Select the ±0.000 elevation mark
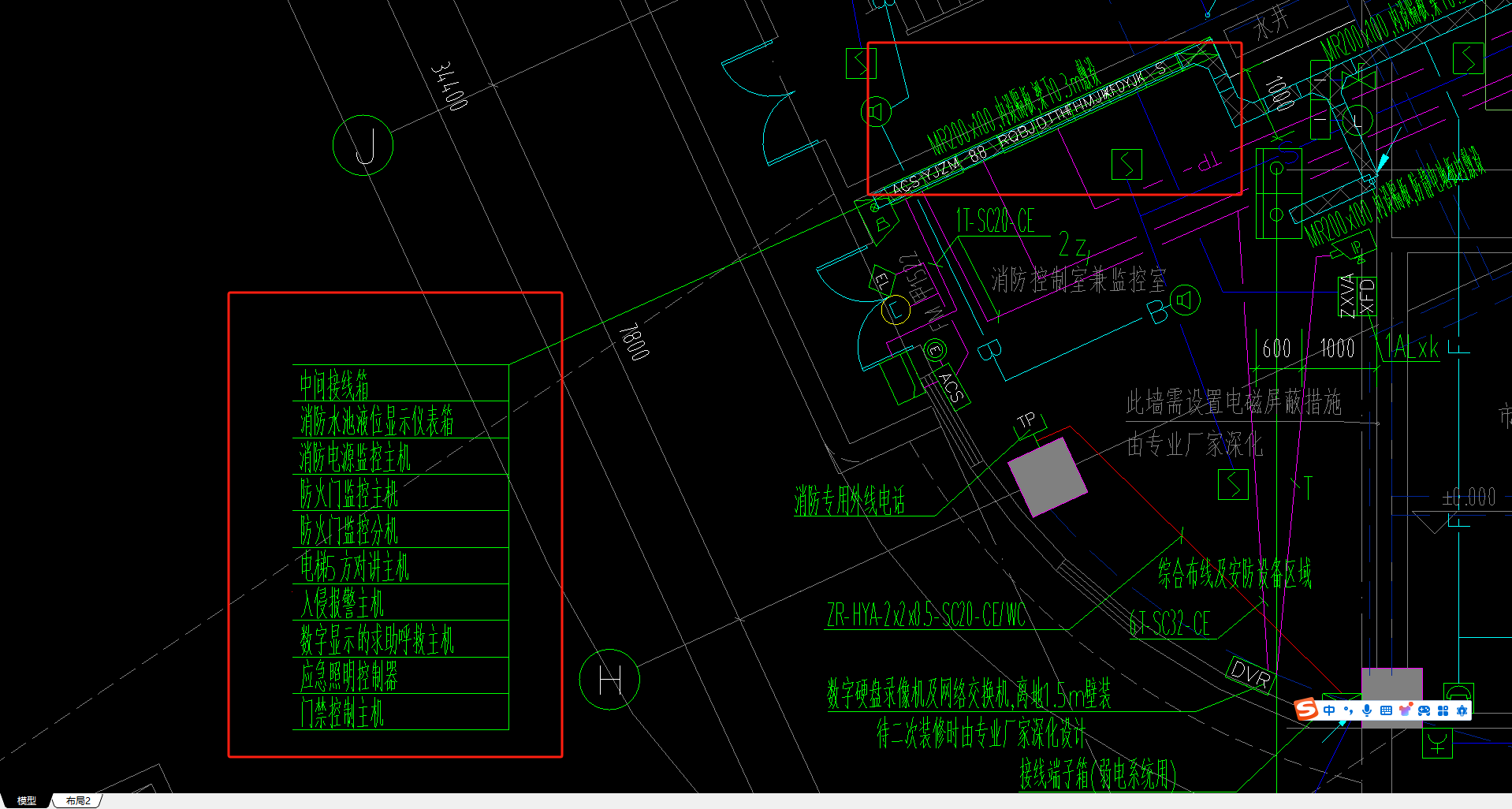The image size is (1512, 809). pyautogui.click(x=1469, y=497)
